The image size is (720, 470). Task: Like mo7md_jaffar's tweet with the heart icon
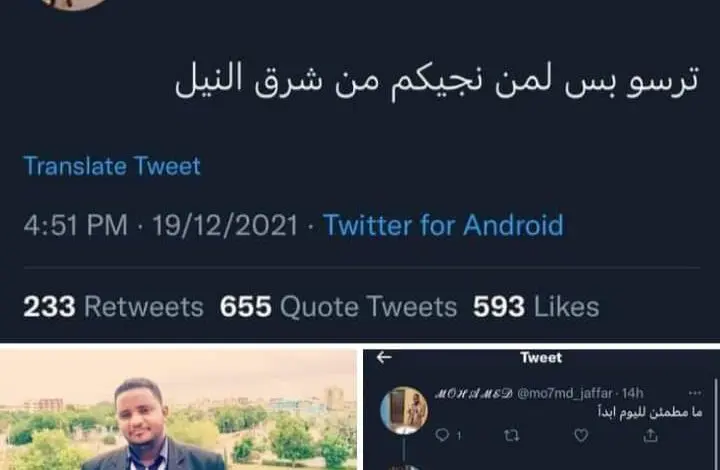coord(581,435)
